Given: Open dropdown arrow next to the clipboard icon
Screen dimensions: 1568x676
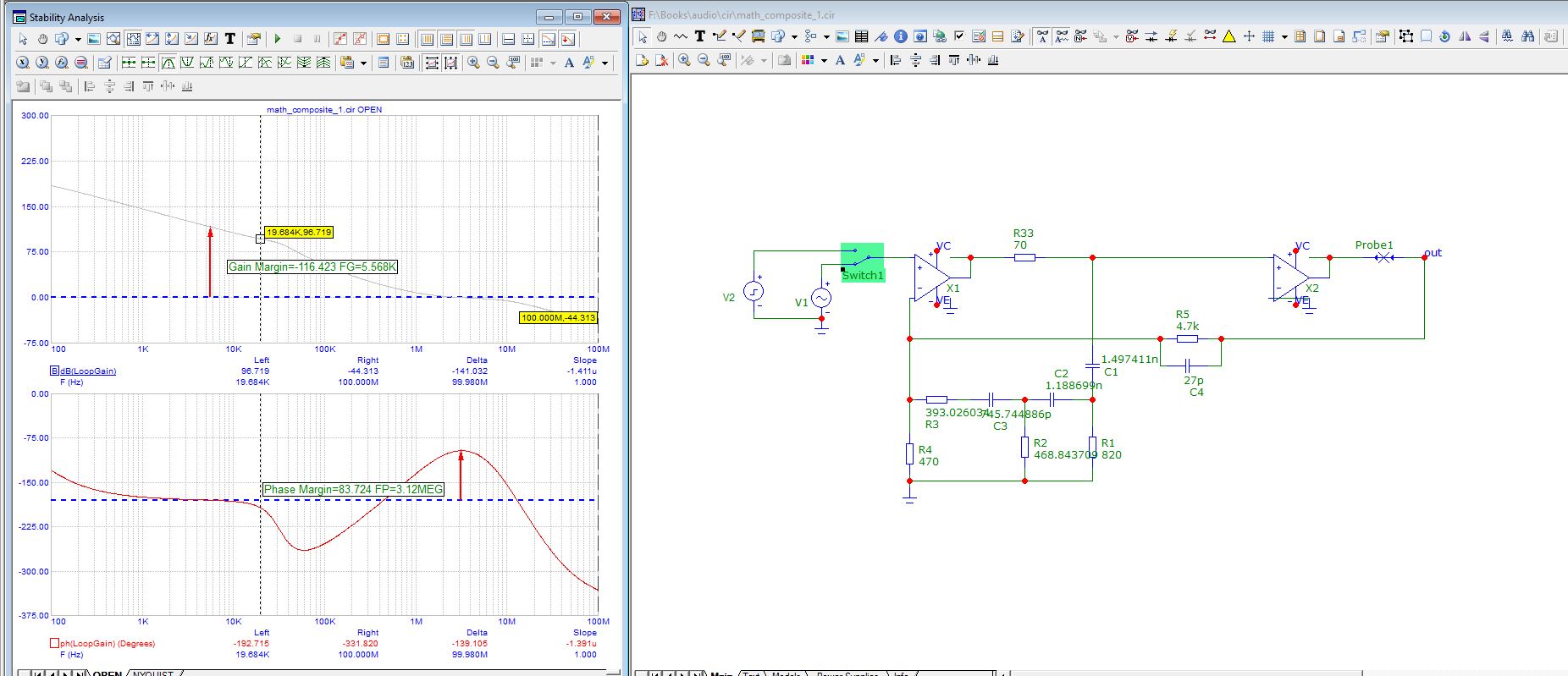Looking at the screenshot, I should click(363, 63).
